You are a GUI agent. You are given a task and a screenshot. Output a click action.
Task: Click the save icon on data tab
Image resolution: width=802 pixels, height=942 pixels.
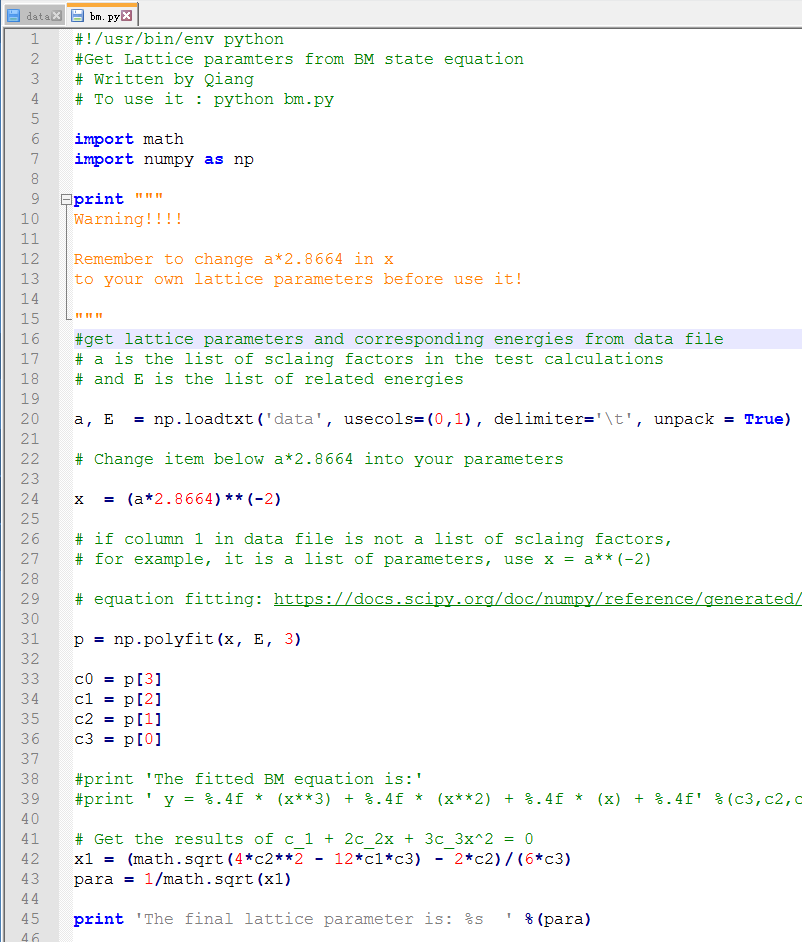(13, 15)
